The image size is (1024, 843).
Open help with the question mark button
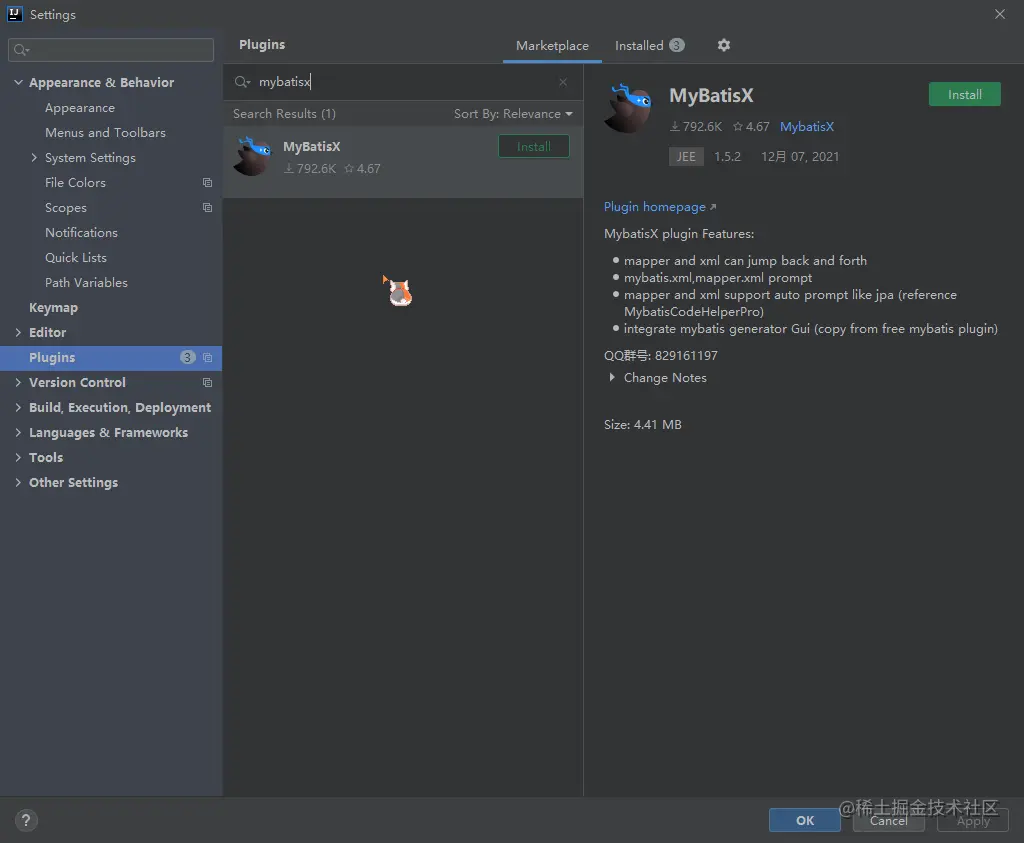(26, 821)
